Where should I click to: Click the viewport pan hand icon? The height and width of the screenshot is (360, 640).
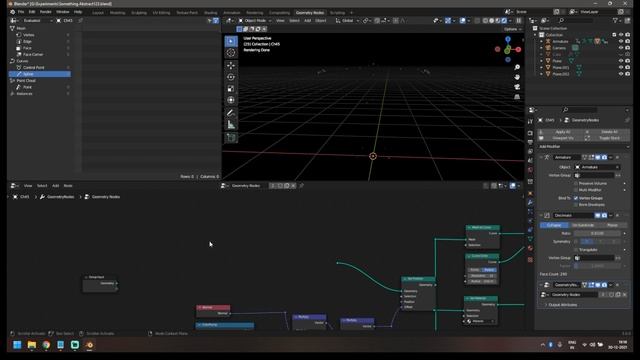517,77
